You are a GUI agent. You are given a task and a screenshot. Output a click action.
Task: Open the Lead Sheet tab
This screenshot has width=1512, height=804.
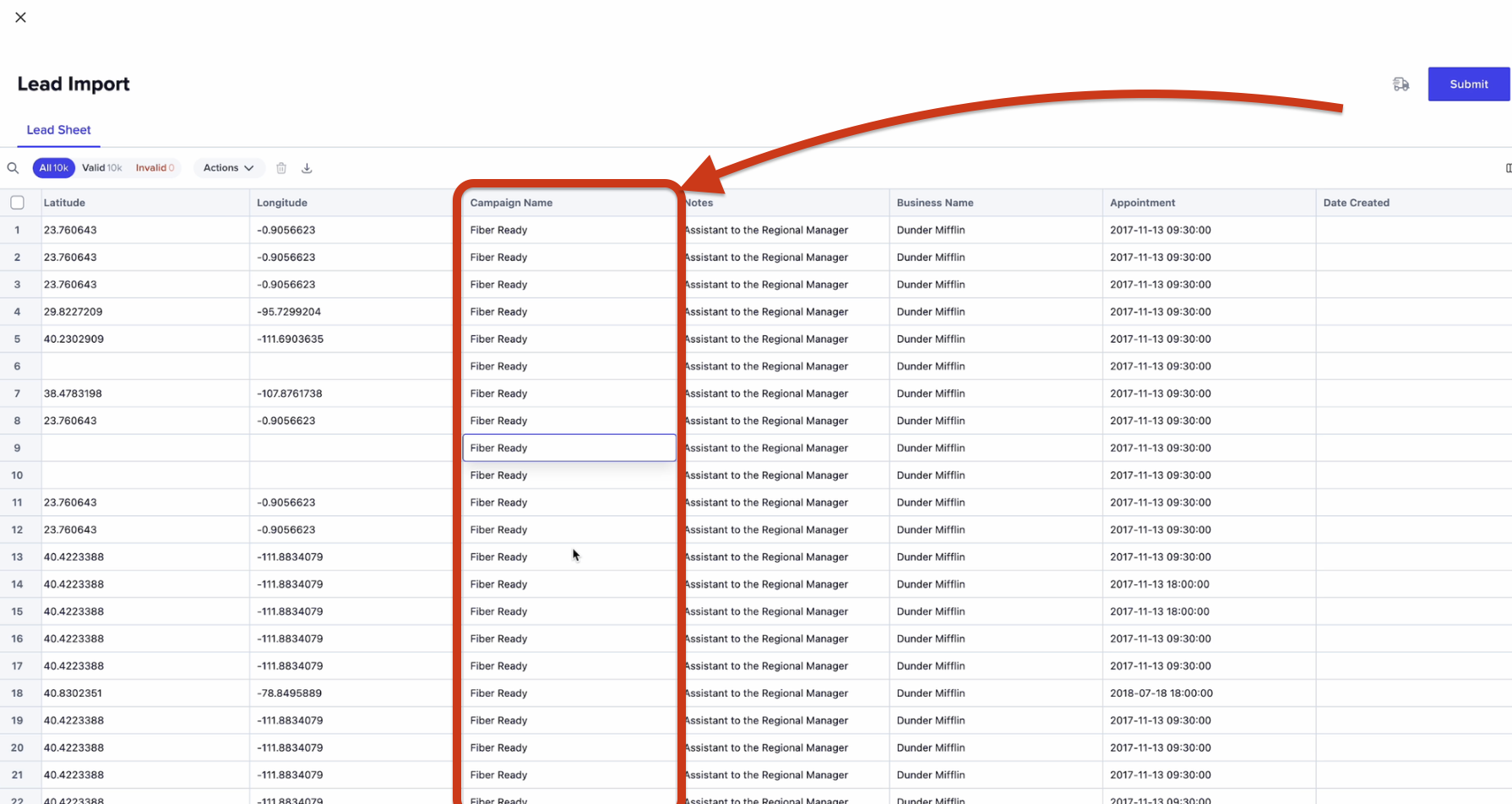point(58,130)
